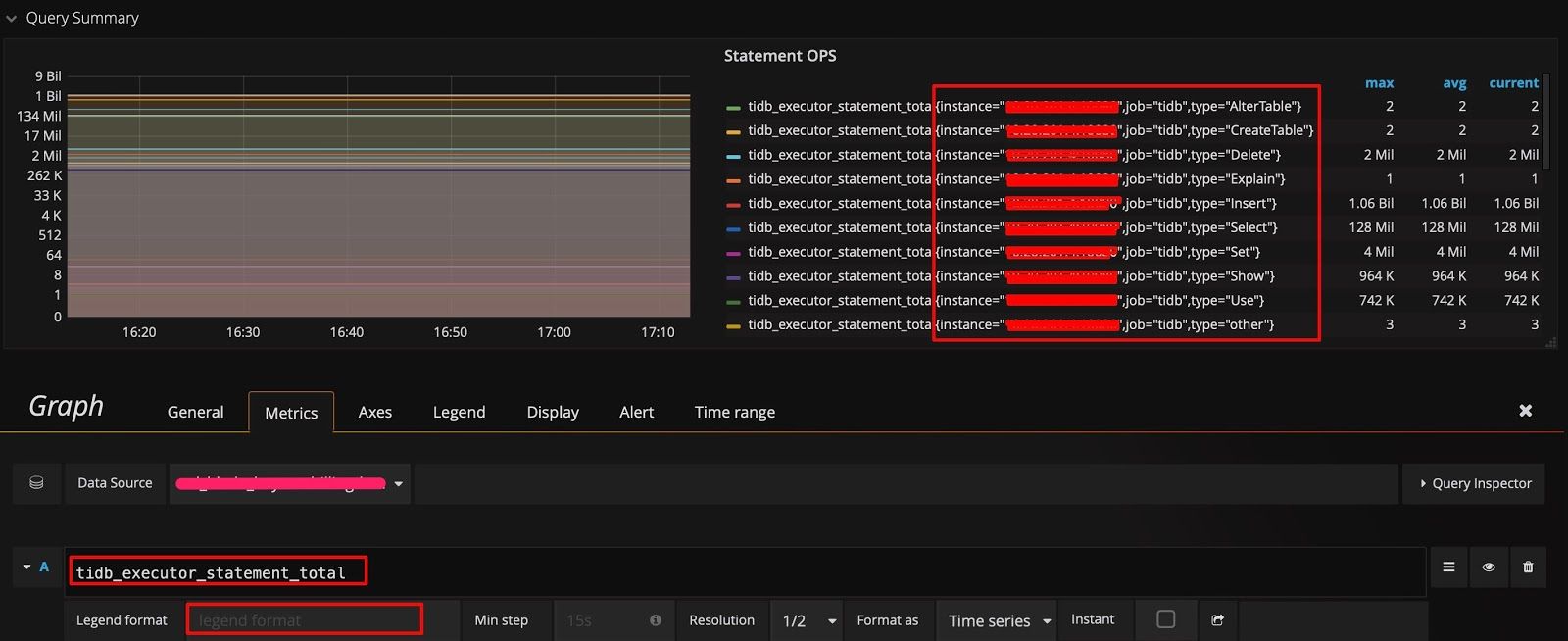
Task: Open the Data Source dropdown
Action: tap(290, 483)
